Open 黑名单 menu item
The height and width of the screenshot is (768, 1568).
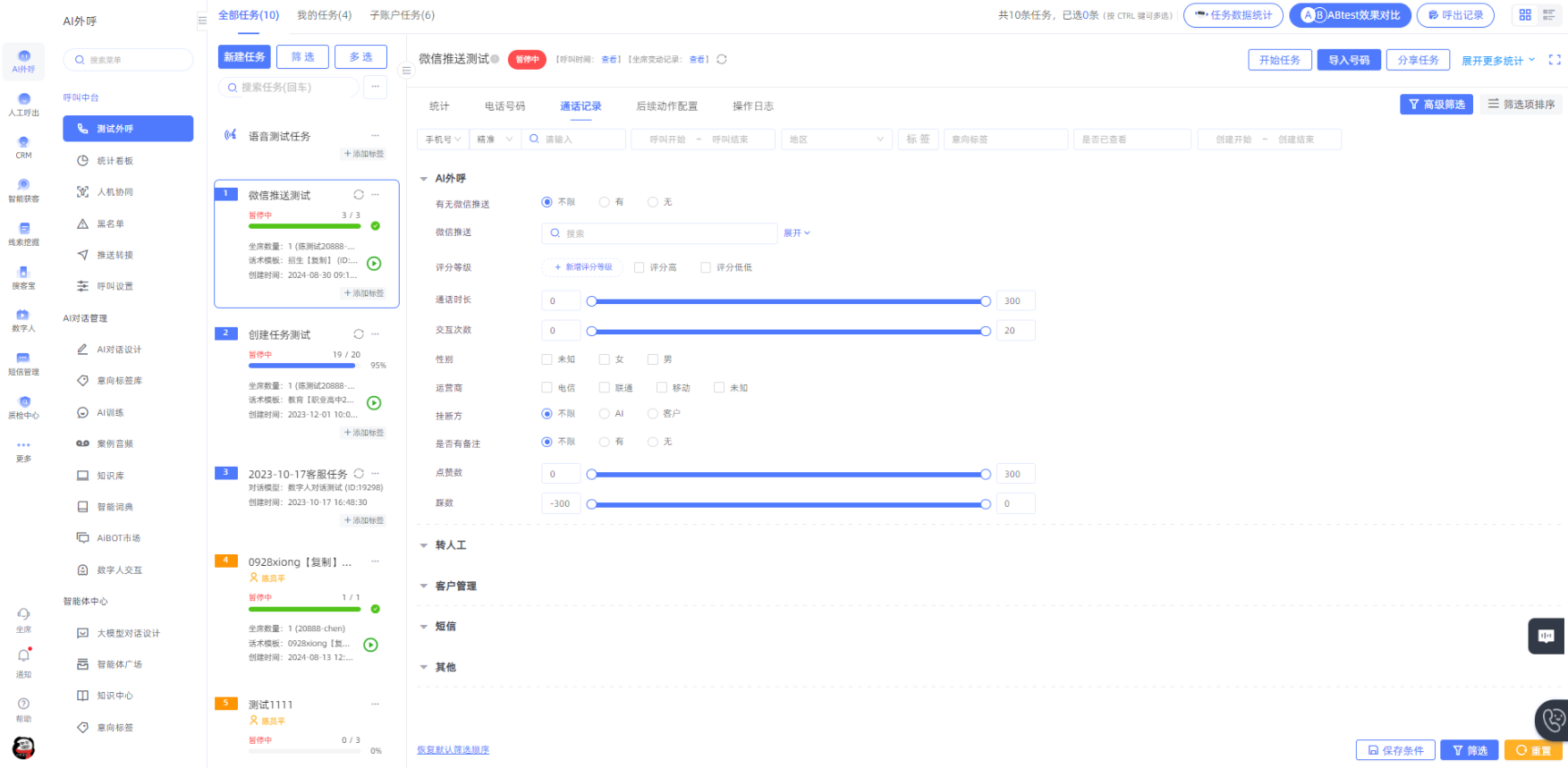tap(110, 224)
